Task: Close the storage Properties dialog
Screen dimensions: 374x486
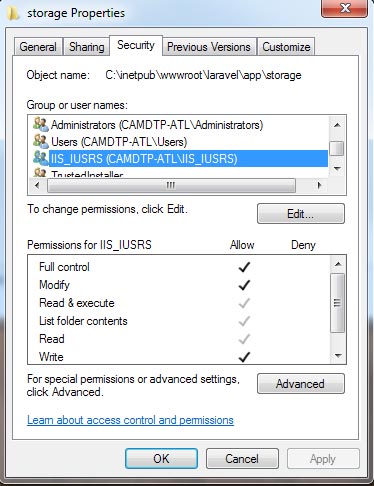Action: pos(345,8)
